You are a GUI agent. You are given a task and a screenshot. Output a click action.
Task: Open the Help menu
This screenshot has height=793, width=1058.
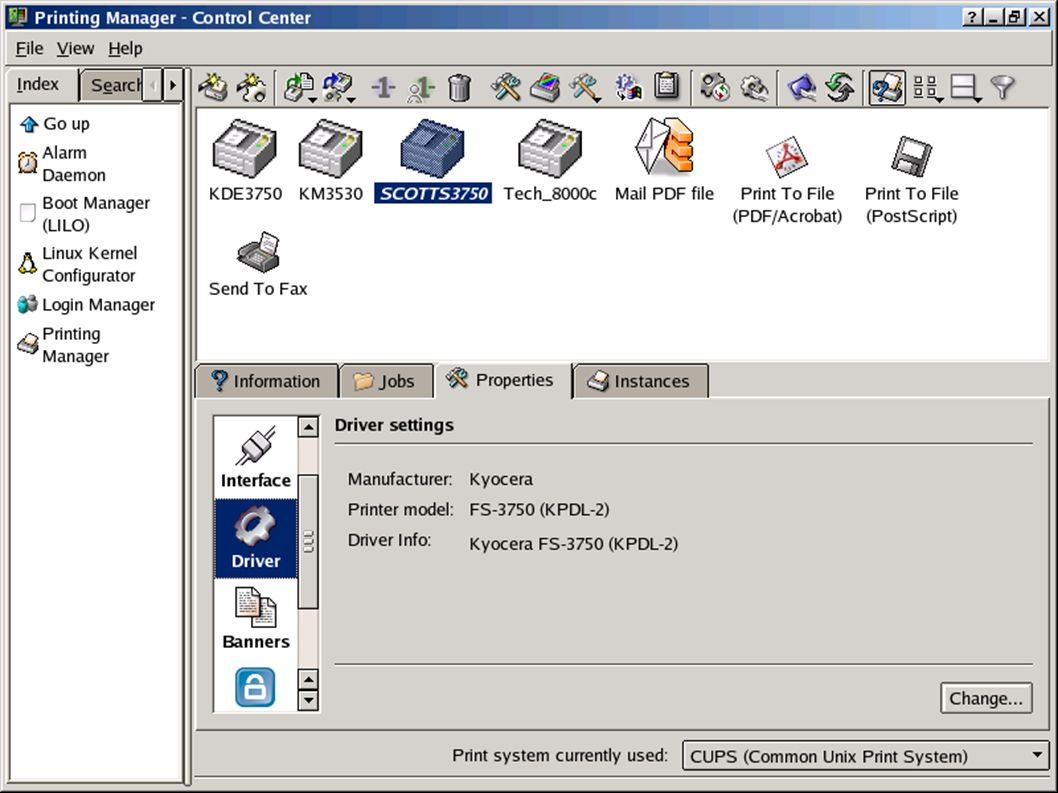125,49
